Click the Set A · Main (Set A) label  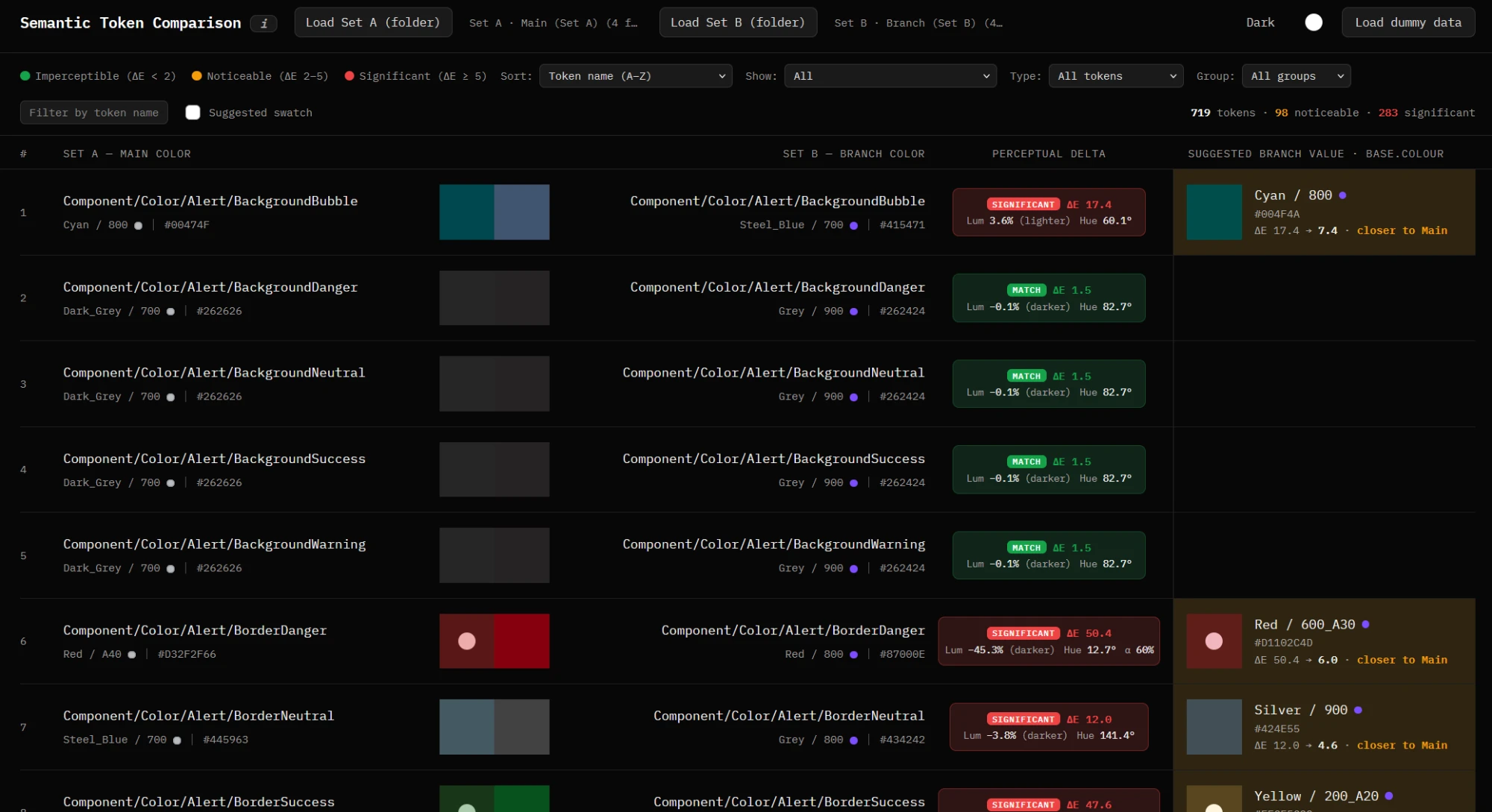[x=553, y=23]
